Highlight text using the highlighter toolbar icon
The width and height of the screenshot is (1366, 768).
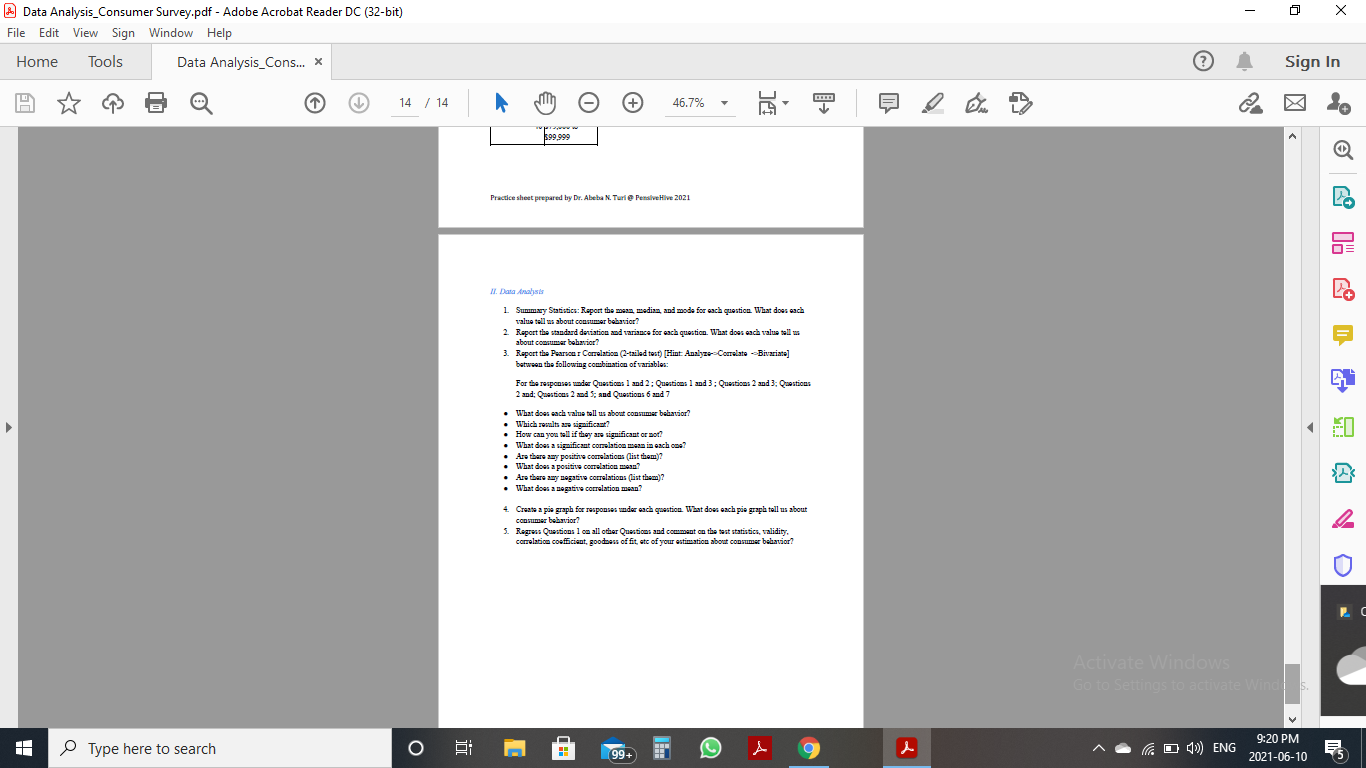point(932,102)
